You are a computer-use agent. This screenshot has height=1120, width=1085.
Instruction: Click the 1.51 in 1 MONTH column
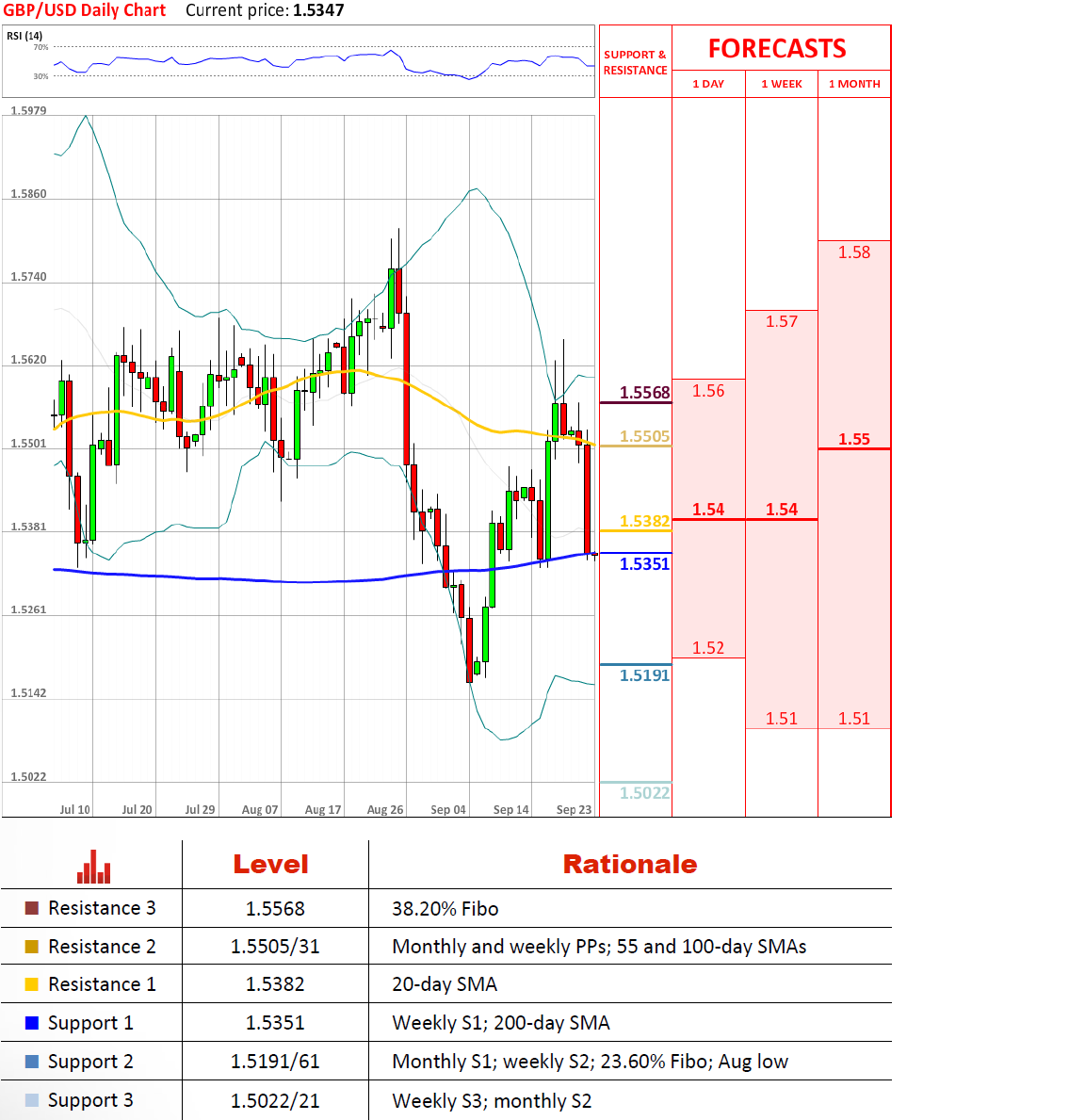coord(854,719)
